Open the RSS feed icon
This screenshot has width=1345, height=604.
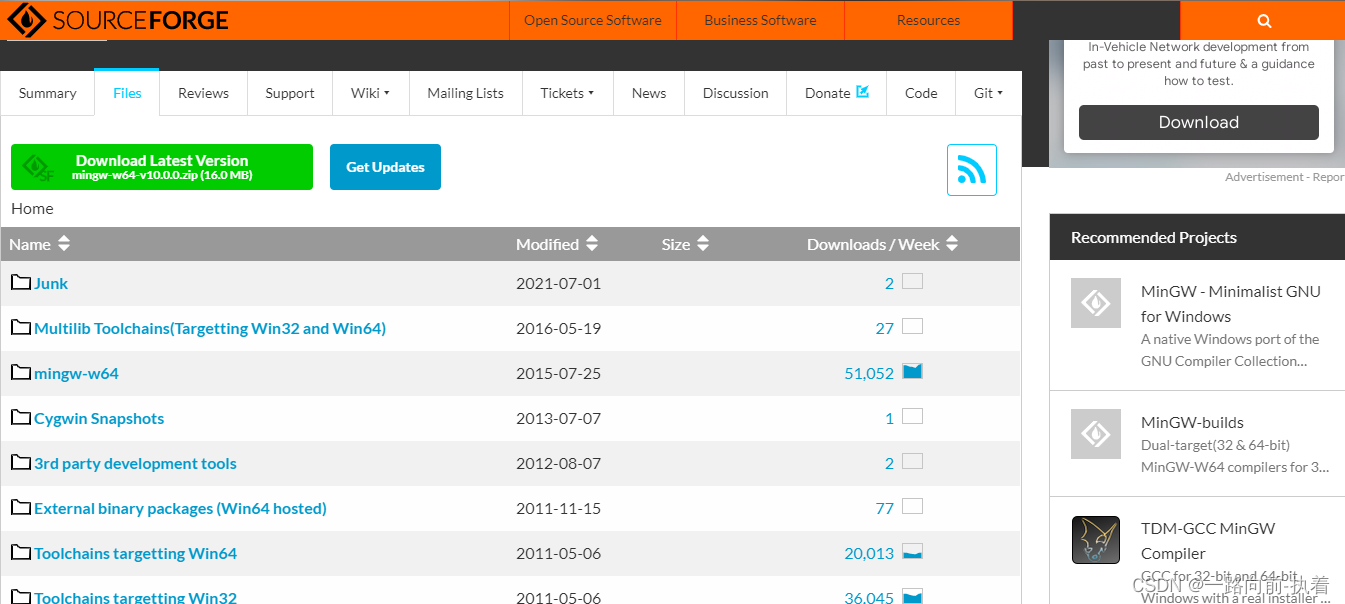pos(972,170)
